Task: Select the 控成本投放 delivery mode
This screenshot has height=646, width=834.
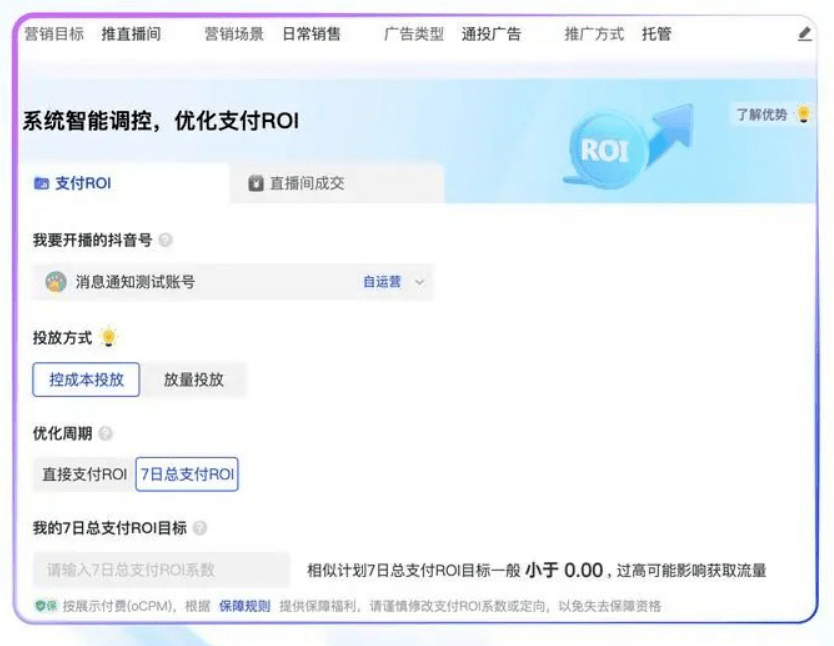Action: tap(85, 380)
